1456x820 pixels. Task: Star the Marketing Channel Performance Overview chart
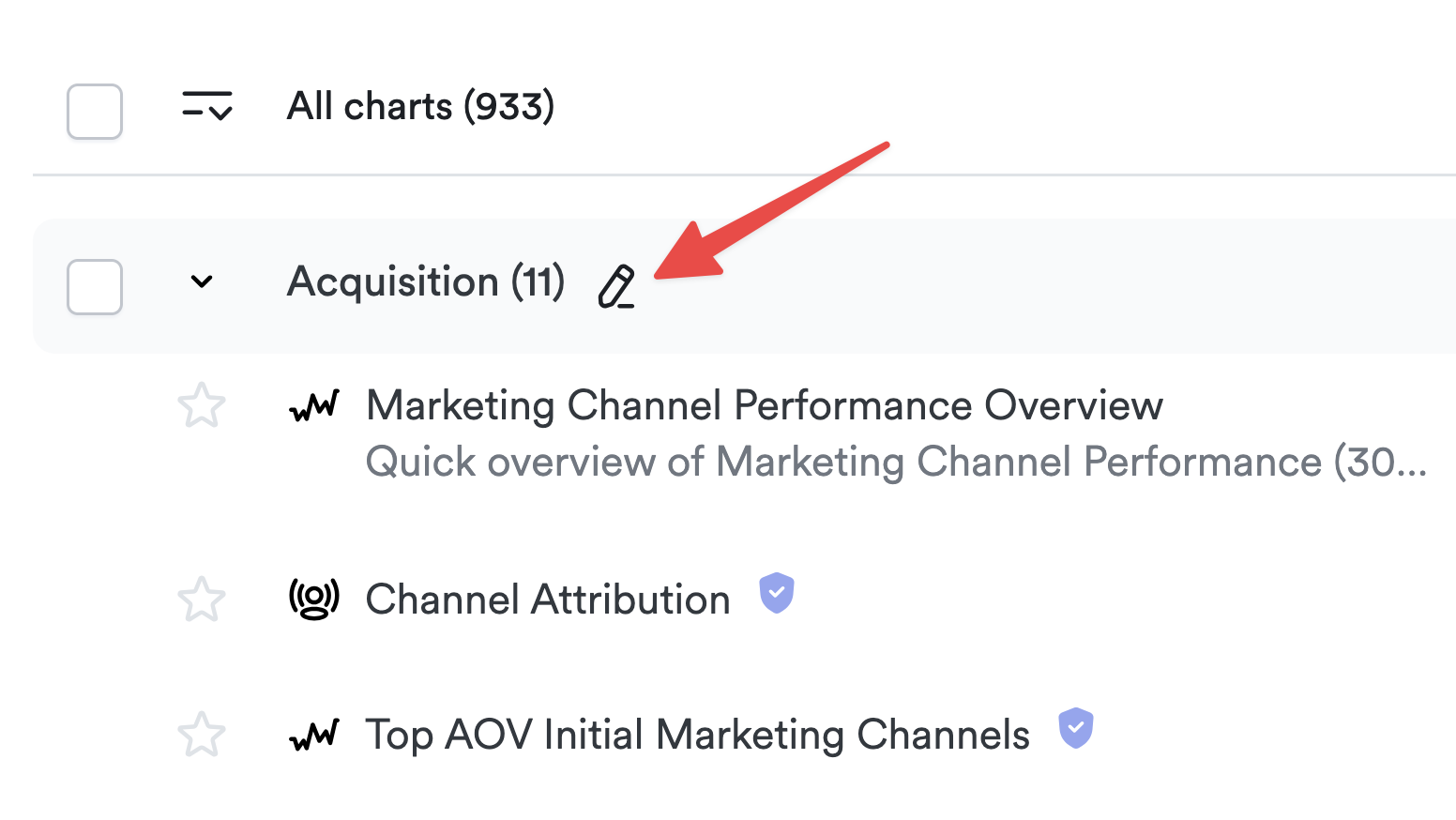(202, 406)
